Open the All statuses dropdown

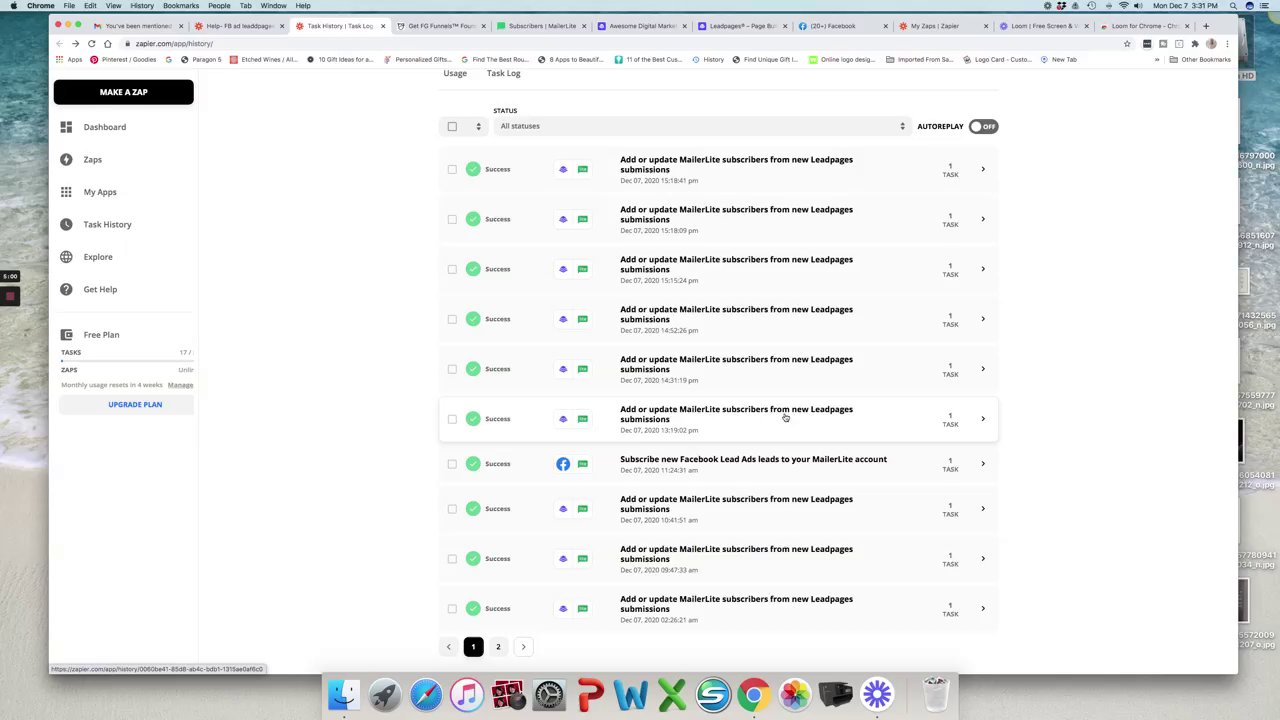click(701, 126)
